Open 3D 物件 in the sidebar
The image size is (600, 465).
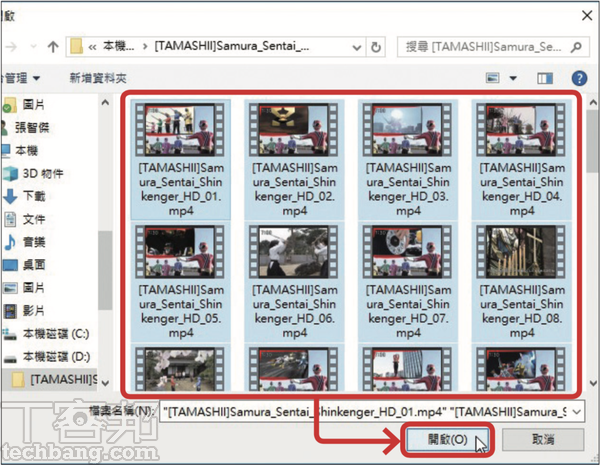coord(42,173)
